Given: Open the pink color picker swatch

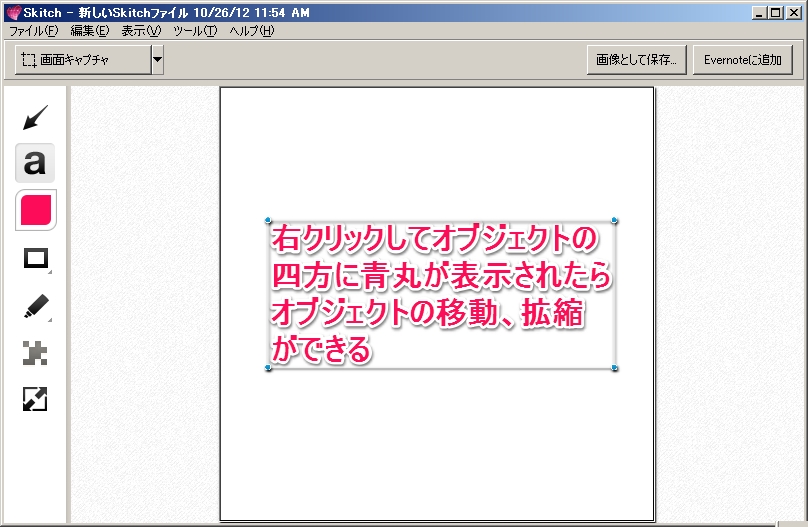Looking at the screenshot, I should pos(36,210).
